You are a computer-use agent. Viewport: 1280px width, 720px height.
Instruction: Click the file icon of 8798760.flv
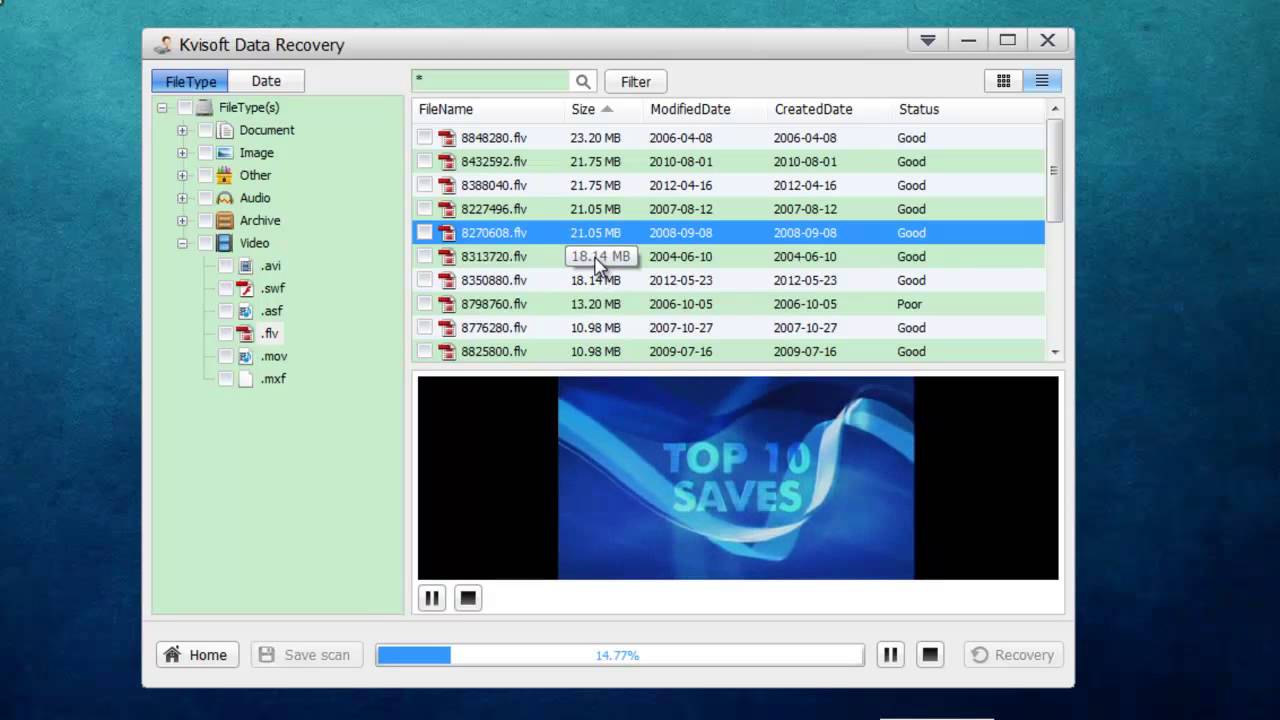447,304
